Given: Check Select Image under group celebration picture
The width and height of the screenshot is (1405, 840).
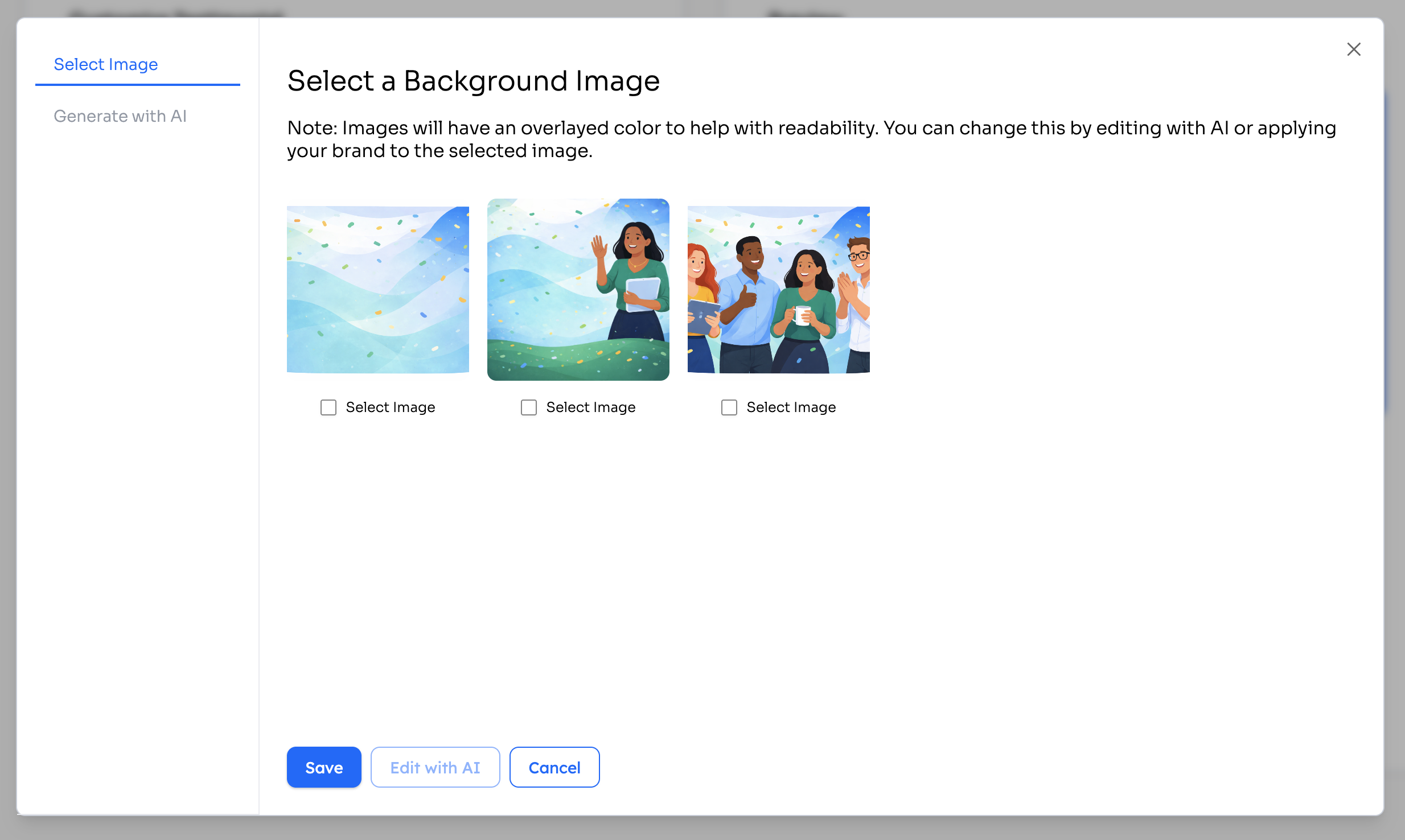Looking at the screenshot, I should click(x=729, y=407).
